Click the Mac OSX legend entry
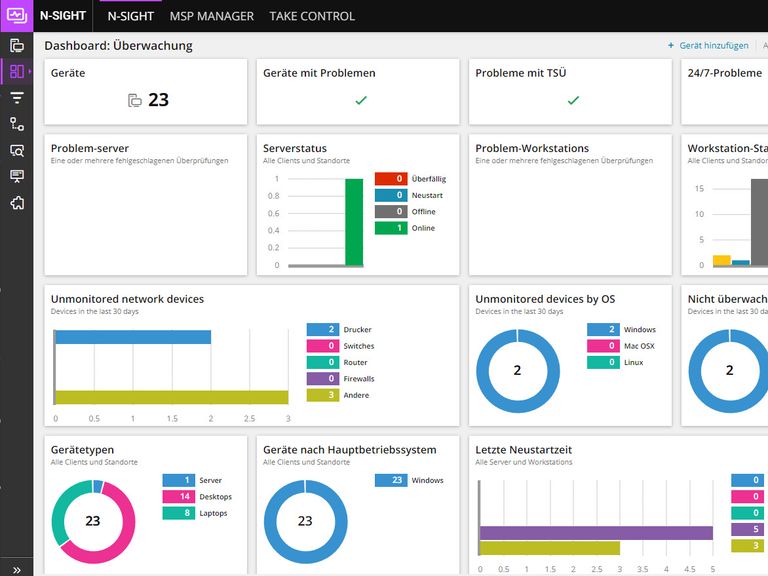Screen dimensions: 768x576 pyautogui.click(x=621, y=346)
